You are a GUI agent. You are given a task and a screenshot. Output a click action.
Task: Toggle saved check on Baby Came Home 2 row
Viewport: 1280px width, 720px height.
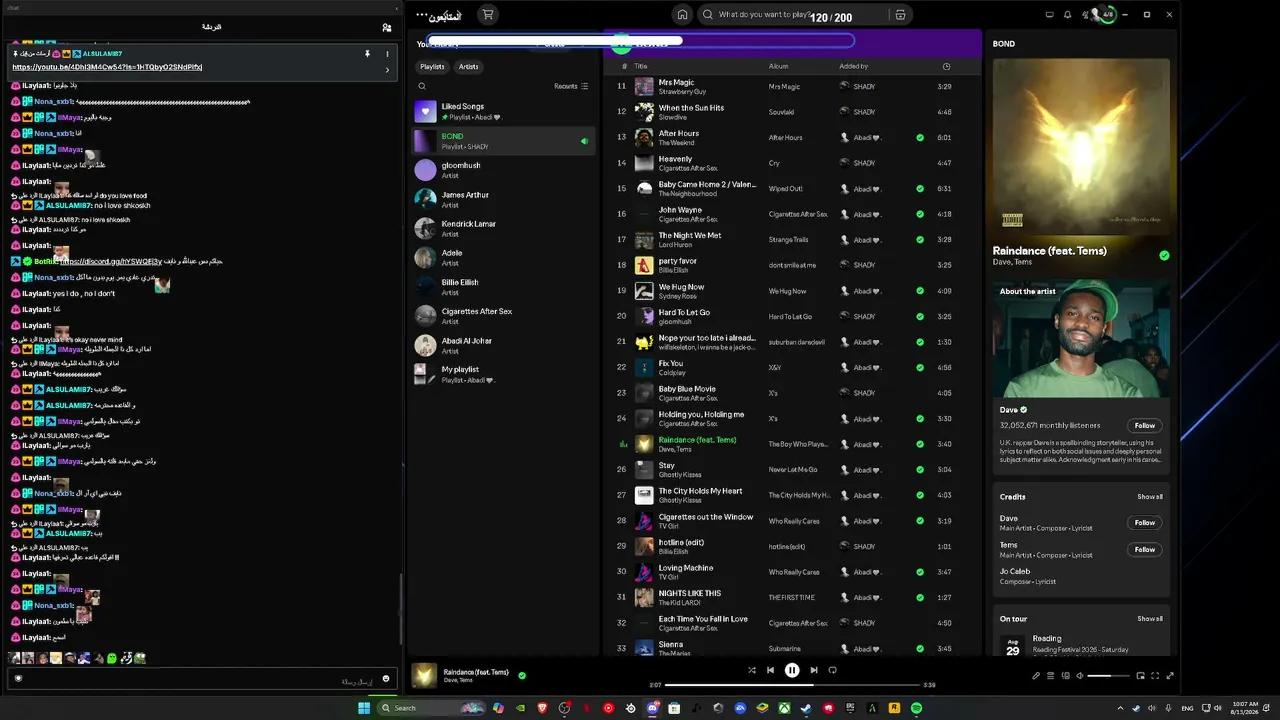coord(920,188)
